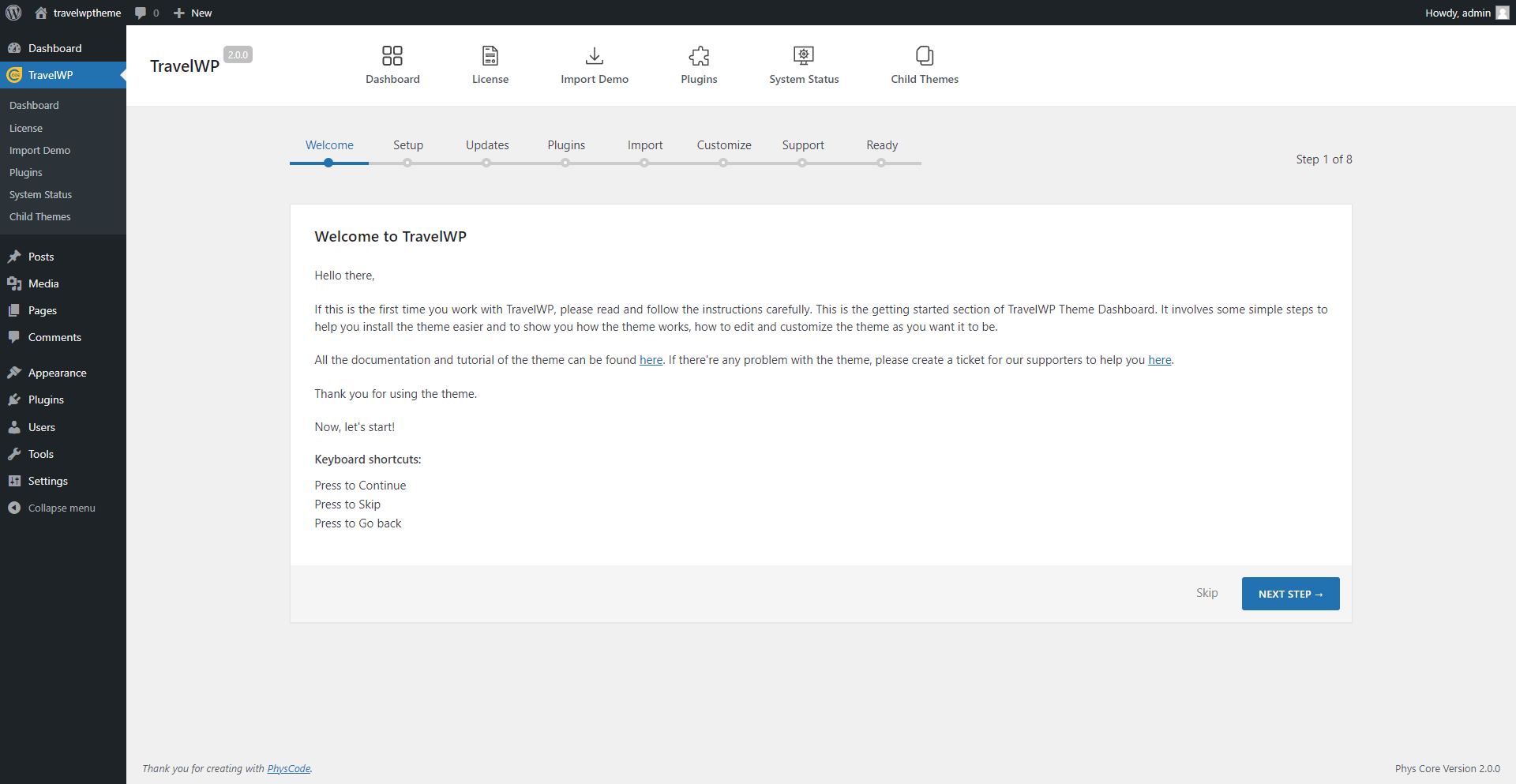Click the TravelWP sidebar icon
Screen dimensions: 1516x784
(14, 75)
